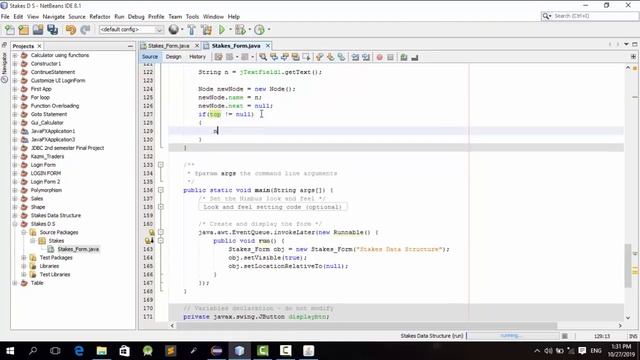Switch editor to Design view
This screenshot has height=360, width=640.
(x=173, y=57)
